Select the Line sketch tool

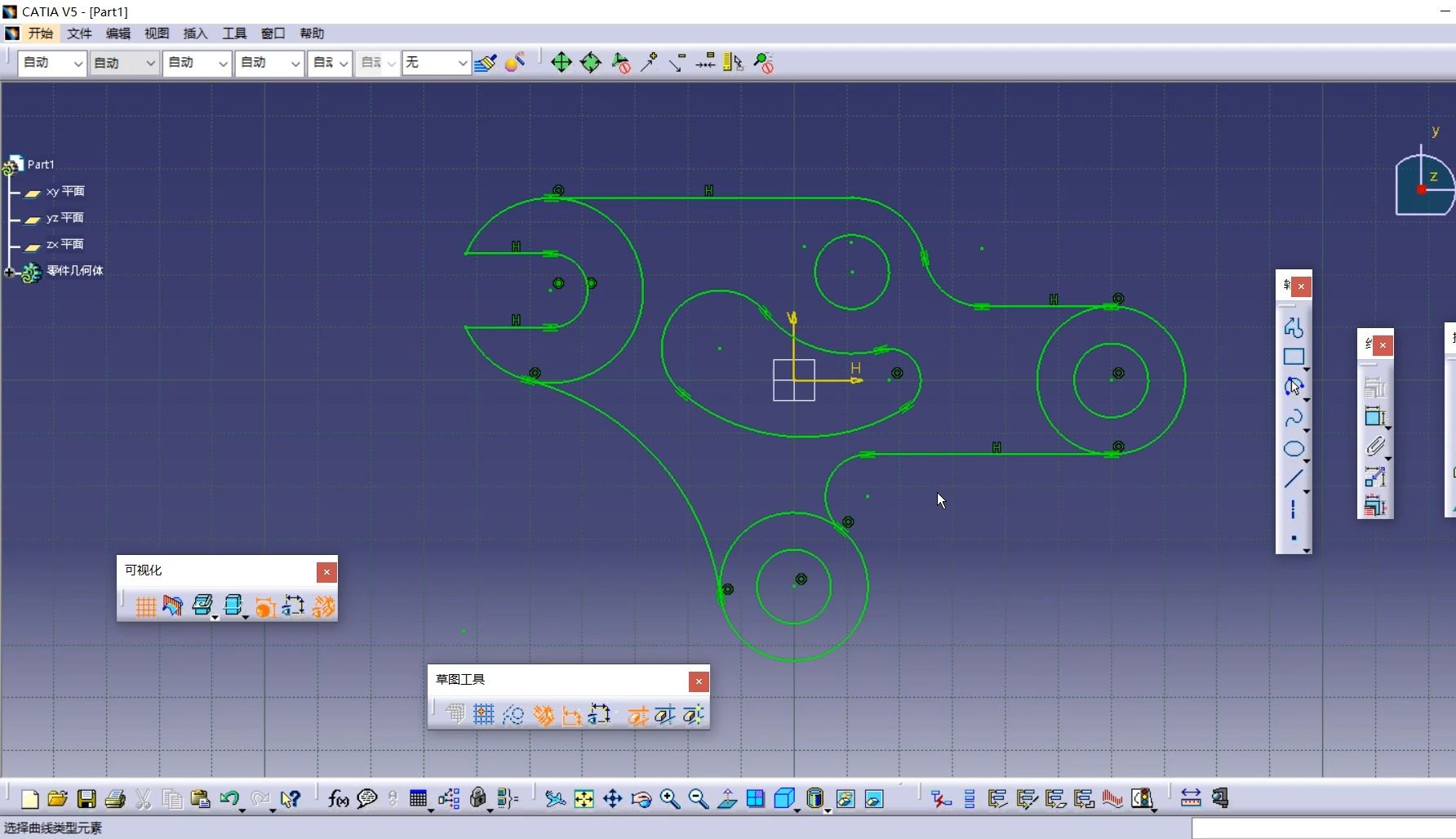coord(1294,479)
